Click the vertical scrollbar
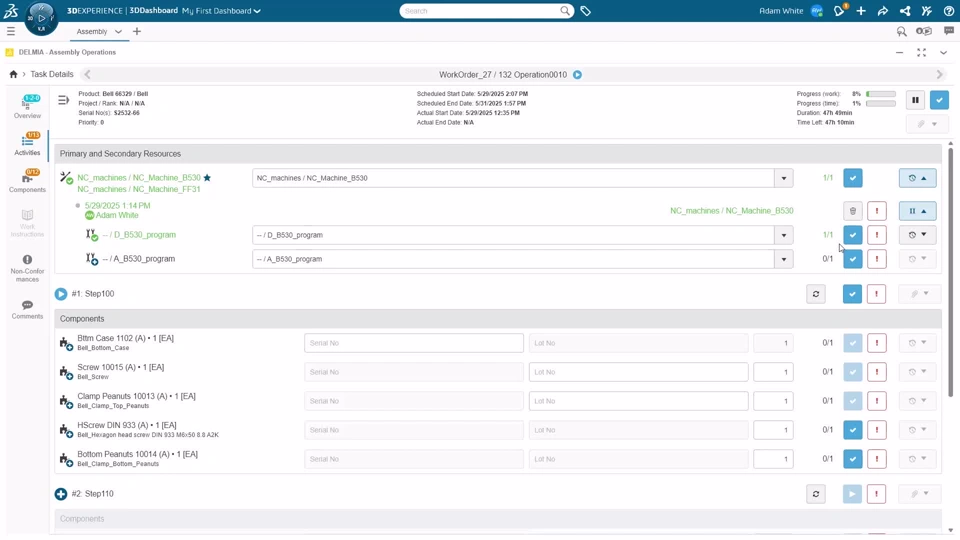Viewport: 960px width, 540px height. pos(950,272)
